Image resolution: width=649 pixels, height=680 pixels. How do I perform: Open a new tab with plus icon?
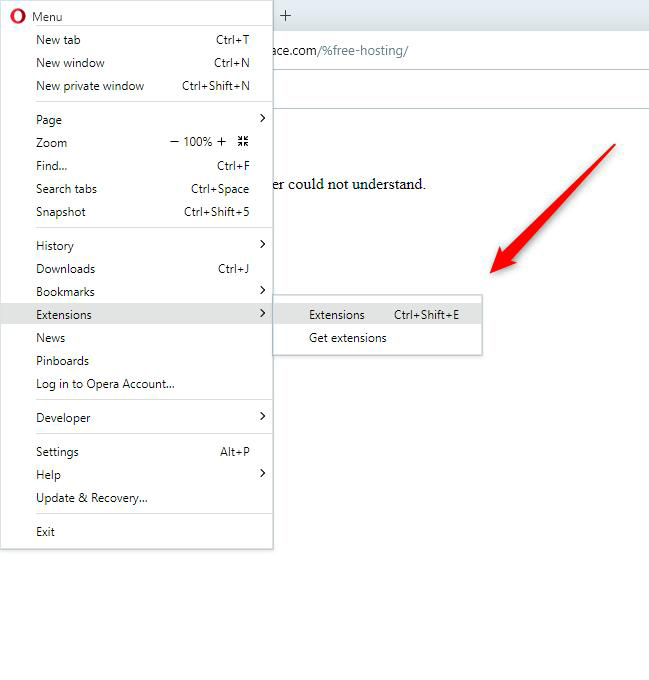coord(285,16)
